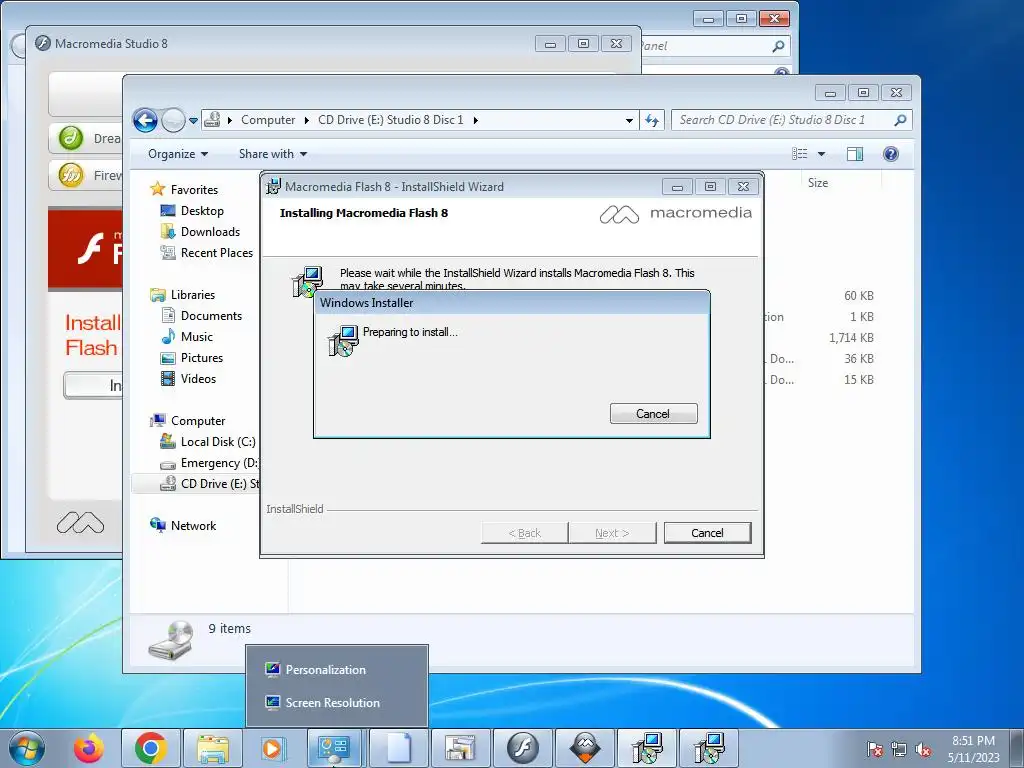This screenshot has width=1024, height=768.
Task: Open the view options dropdown arrow
Action: click(x=822, y=154)
